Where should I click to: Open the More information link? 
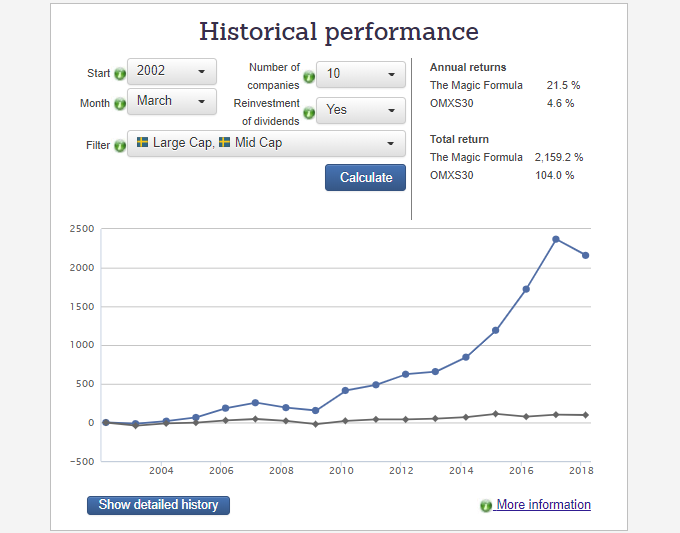tap(543, 505)
